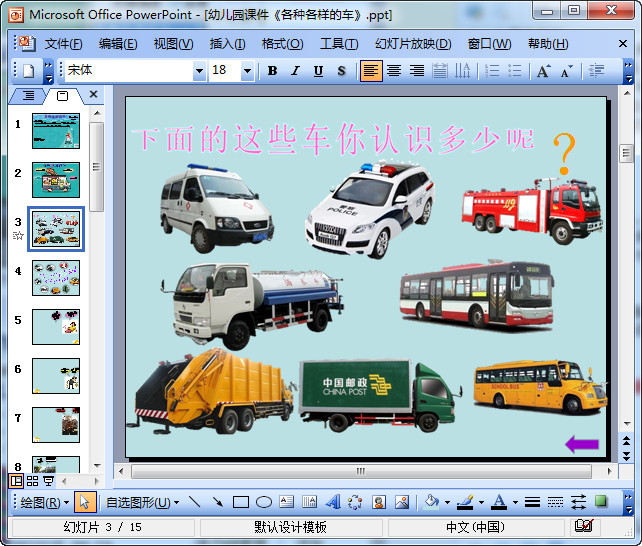Image resolution: width=642 pixels, height=546 pixels.
Task: Open the 视图(V) menu
Action: coord(173,43)
